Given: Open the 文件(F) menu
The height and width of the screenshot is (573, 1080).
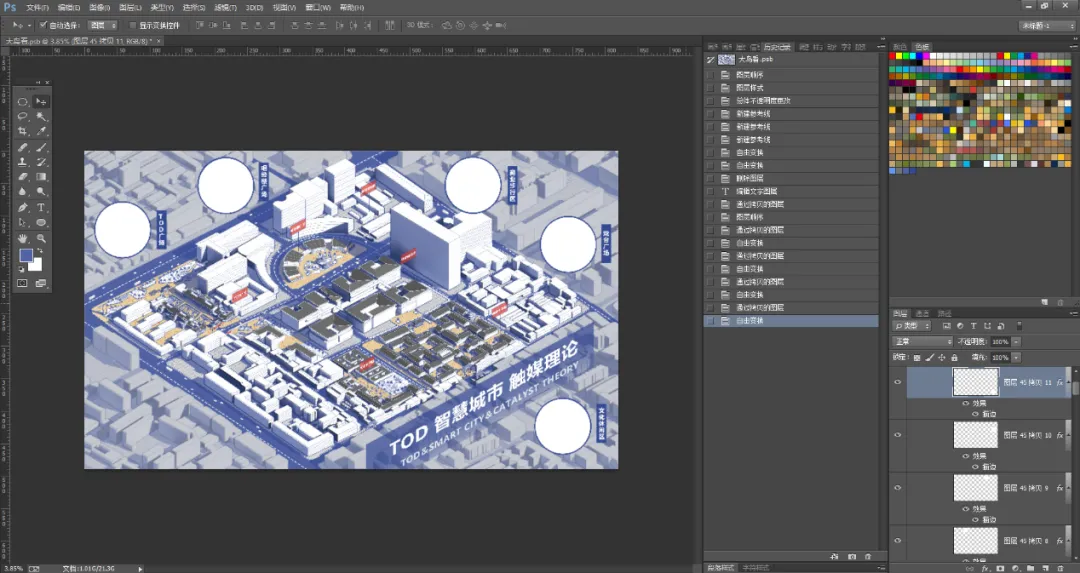Looking at the screenshot, I should click(x=37, y=8).
